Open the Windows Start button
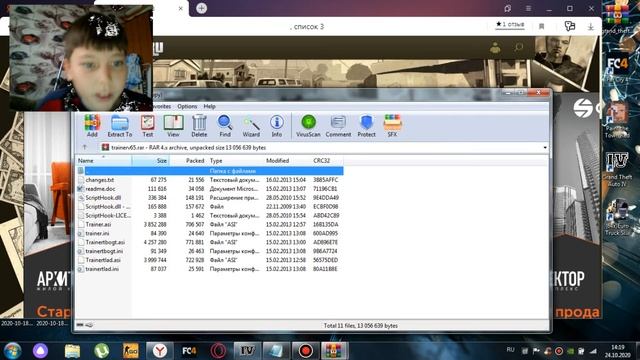The image size is (640, 360). tap(12, 351)
